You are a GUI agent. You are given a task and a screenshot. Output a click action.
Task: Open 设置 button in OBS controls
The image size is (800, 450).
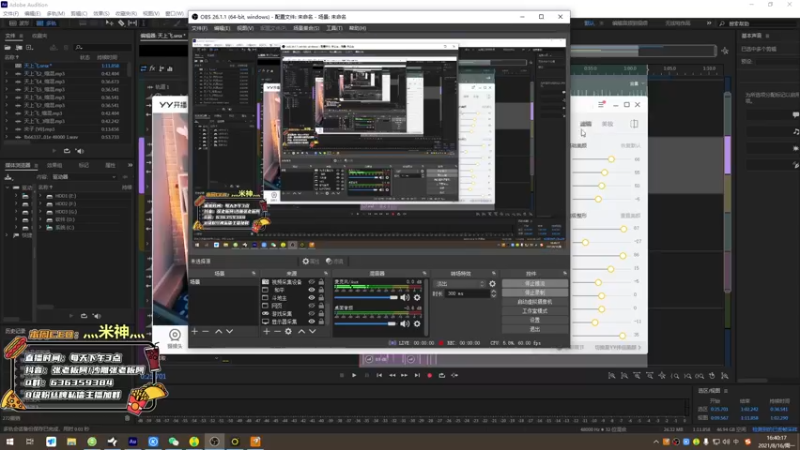point(535,320)
